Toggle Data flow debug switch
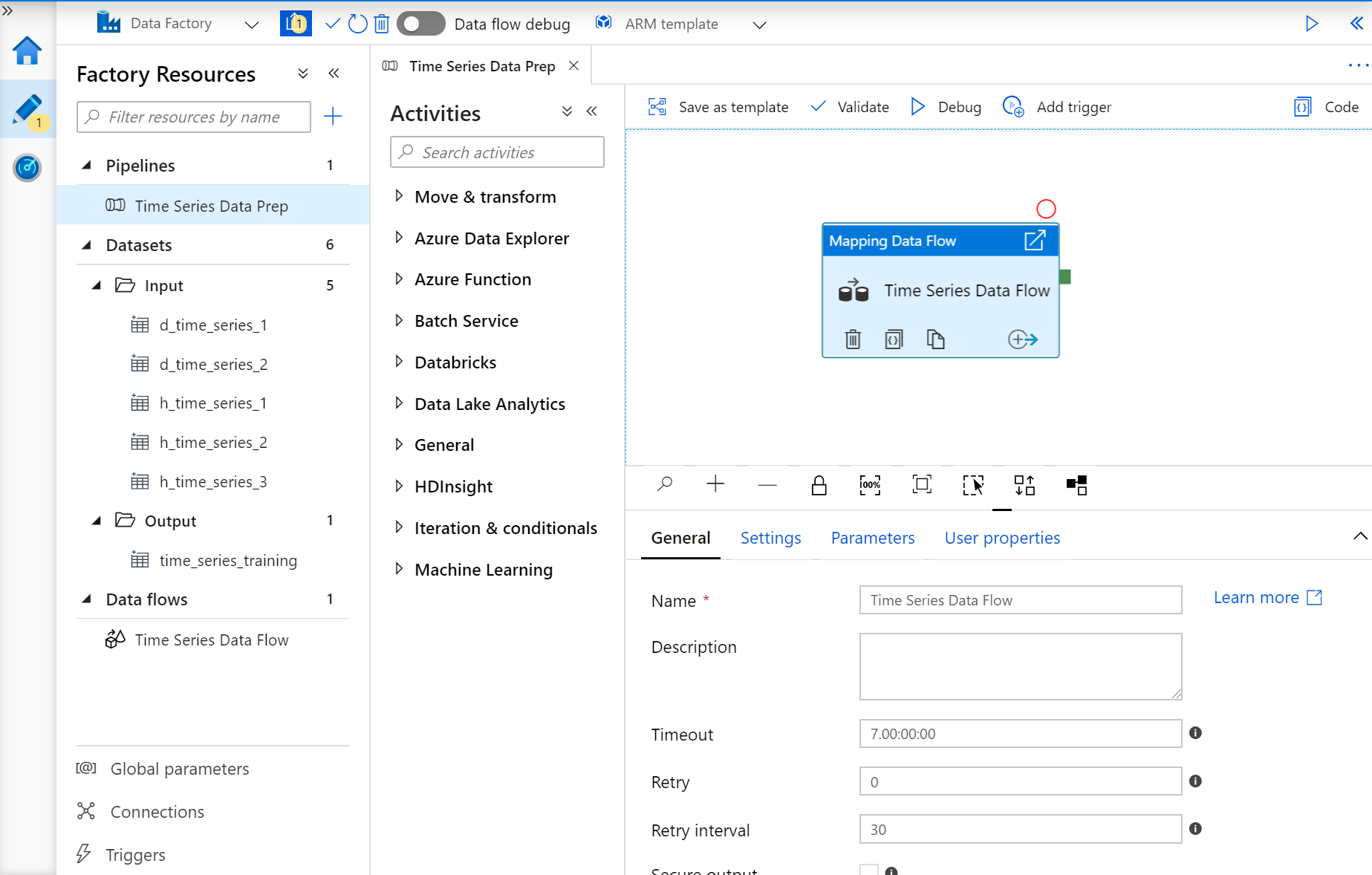Viewport: 1372px width, 875px height. click(420, 24)
